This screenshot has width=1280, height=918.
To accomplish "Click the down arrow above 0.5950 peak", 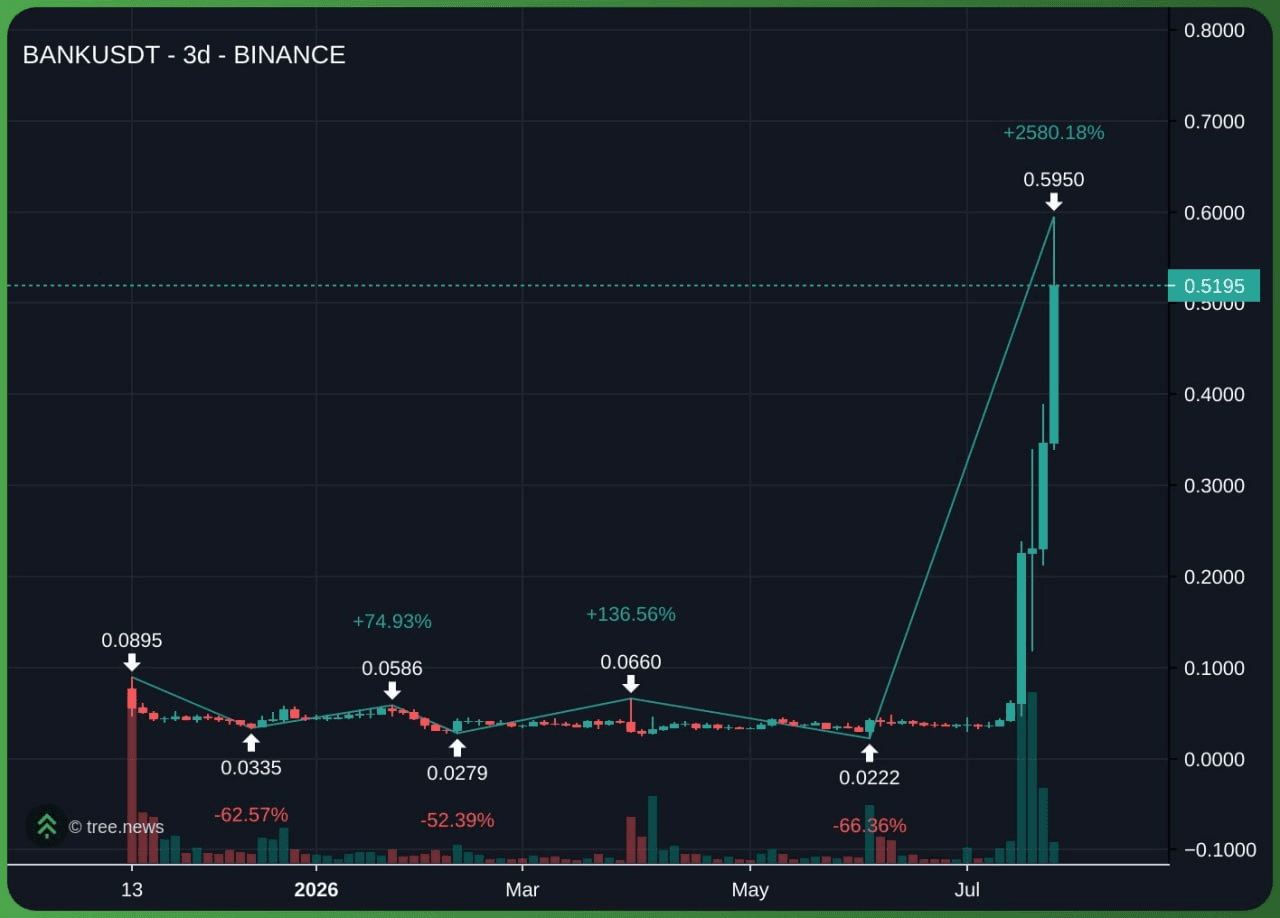I will point(1053,202).
